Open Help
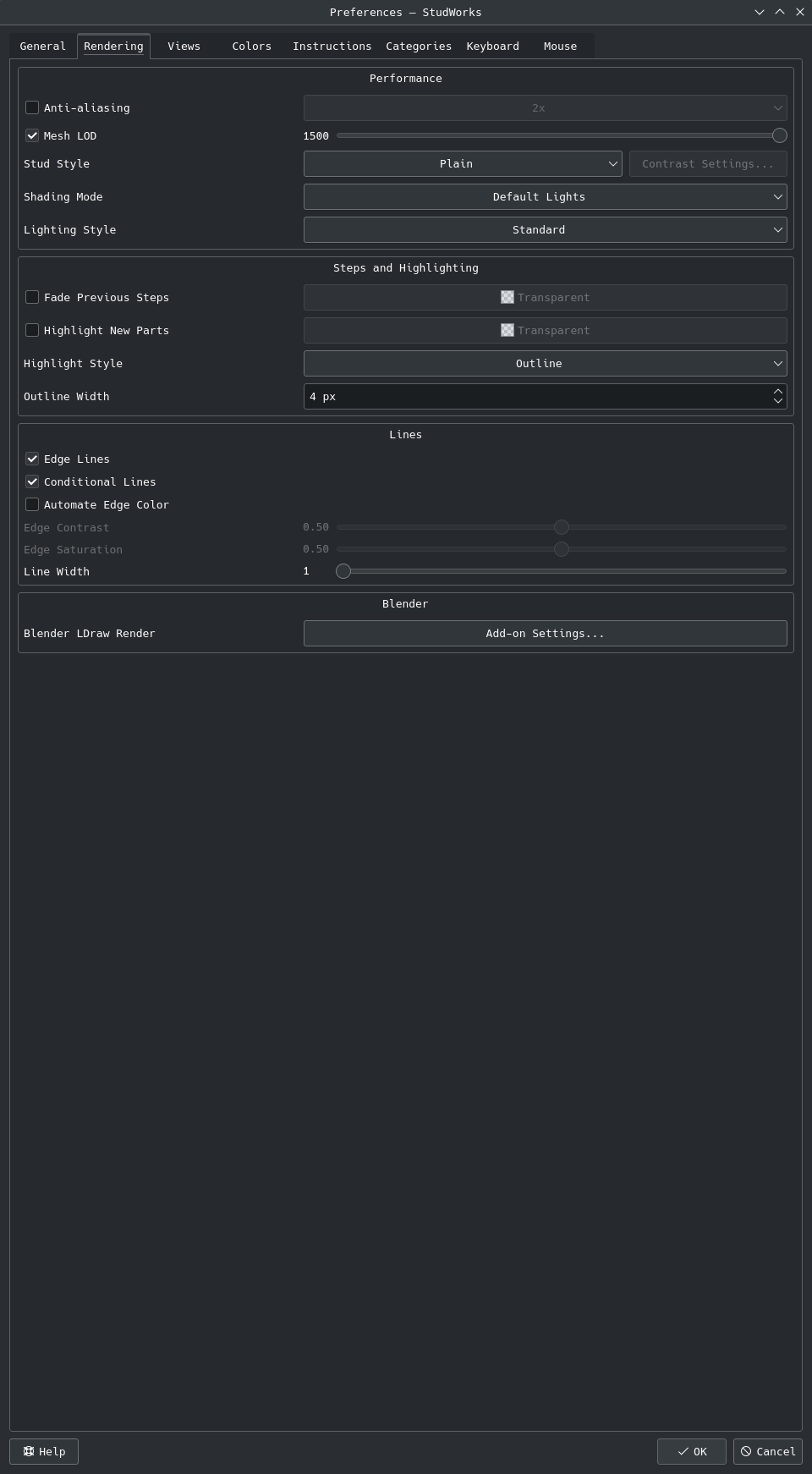 coord(44,1451)
